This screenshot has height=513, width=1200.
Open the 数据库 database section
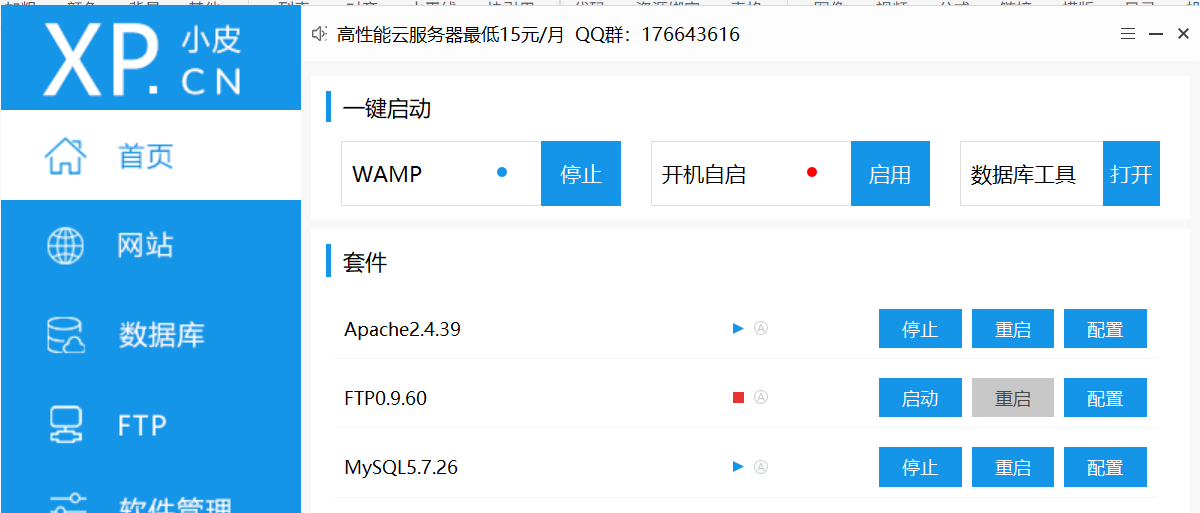(x=150, y=335)
